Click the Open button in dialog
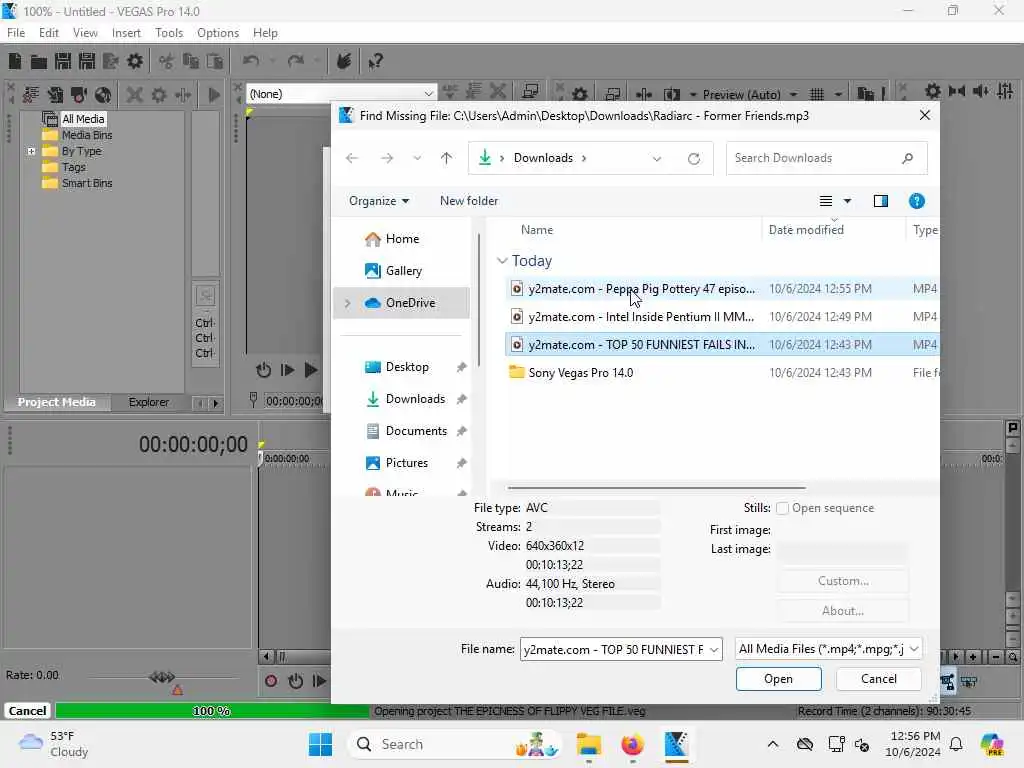This screenshot has height=768, width=1024. point(778,679)
